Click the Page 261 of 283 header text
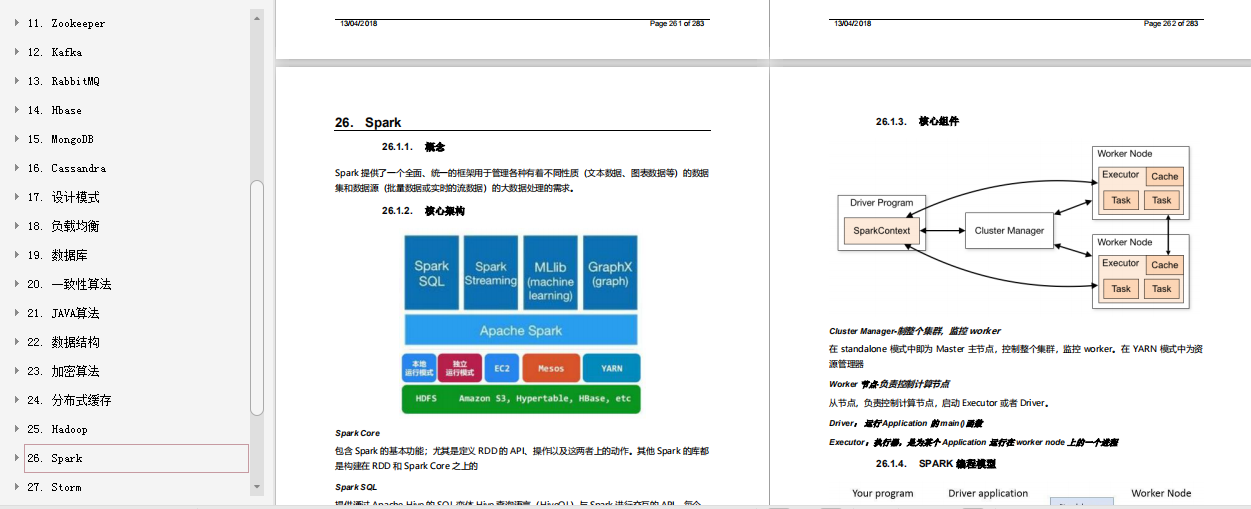1251x509 pixels. [x=678, y=23]
